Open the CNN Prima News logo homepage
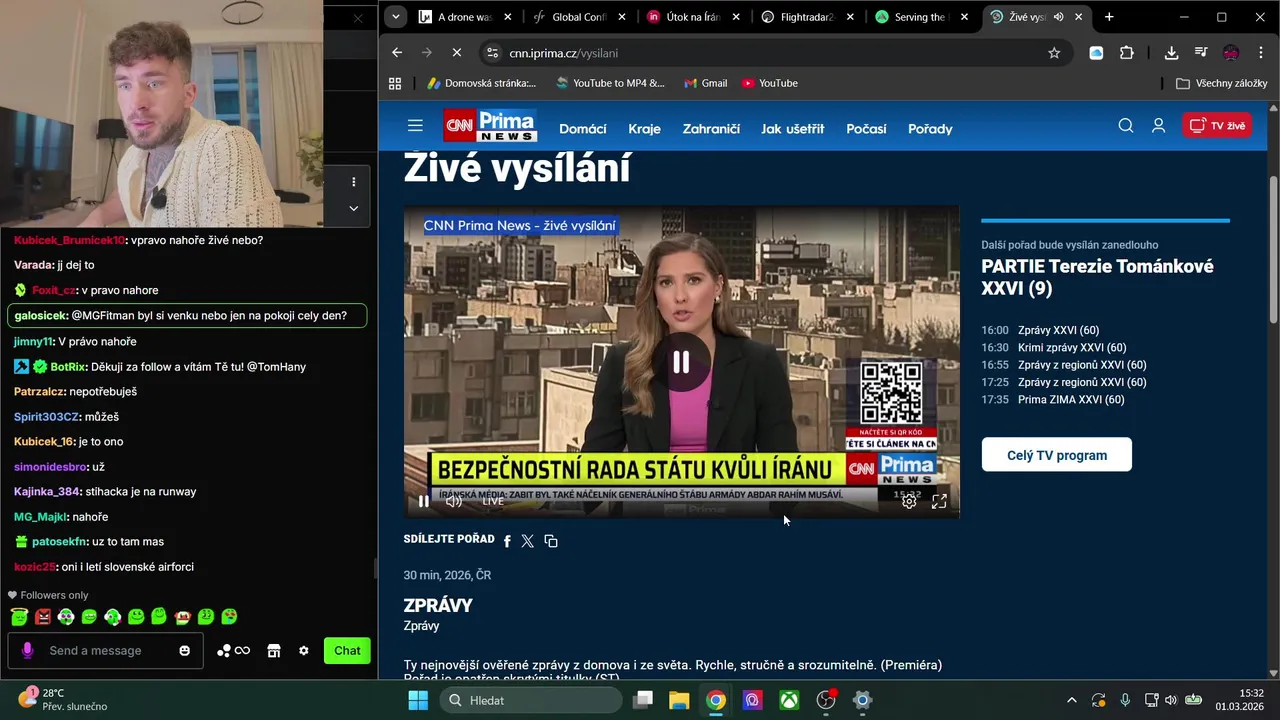 (490, 126)
